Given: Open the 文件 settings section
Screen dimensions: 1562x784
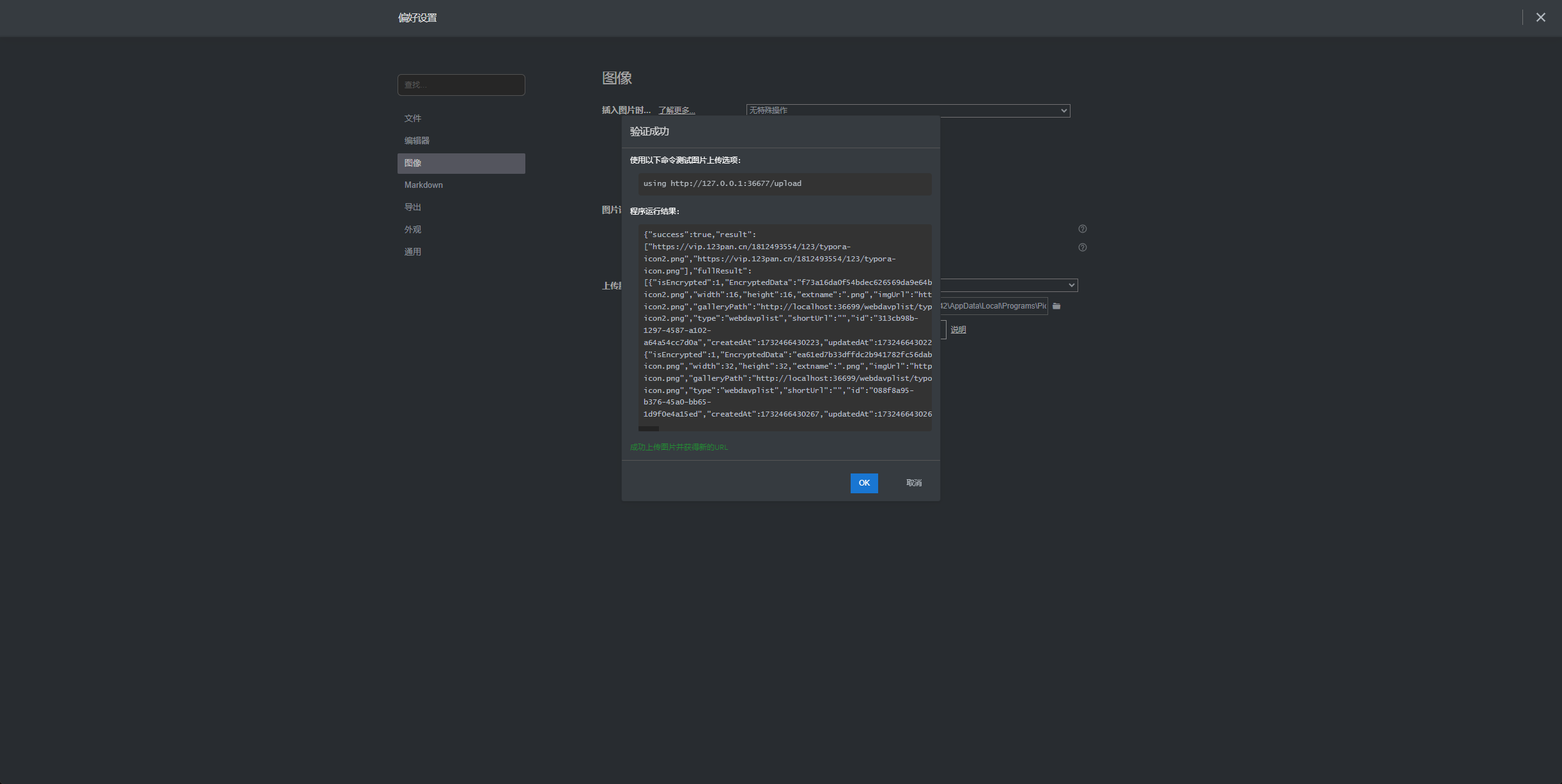Looking at the screenshot, I should coord(461,118).
